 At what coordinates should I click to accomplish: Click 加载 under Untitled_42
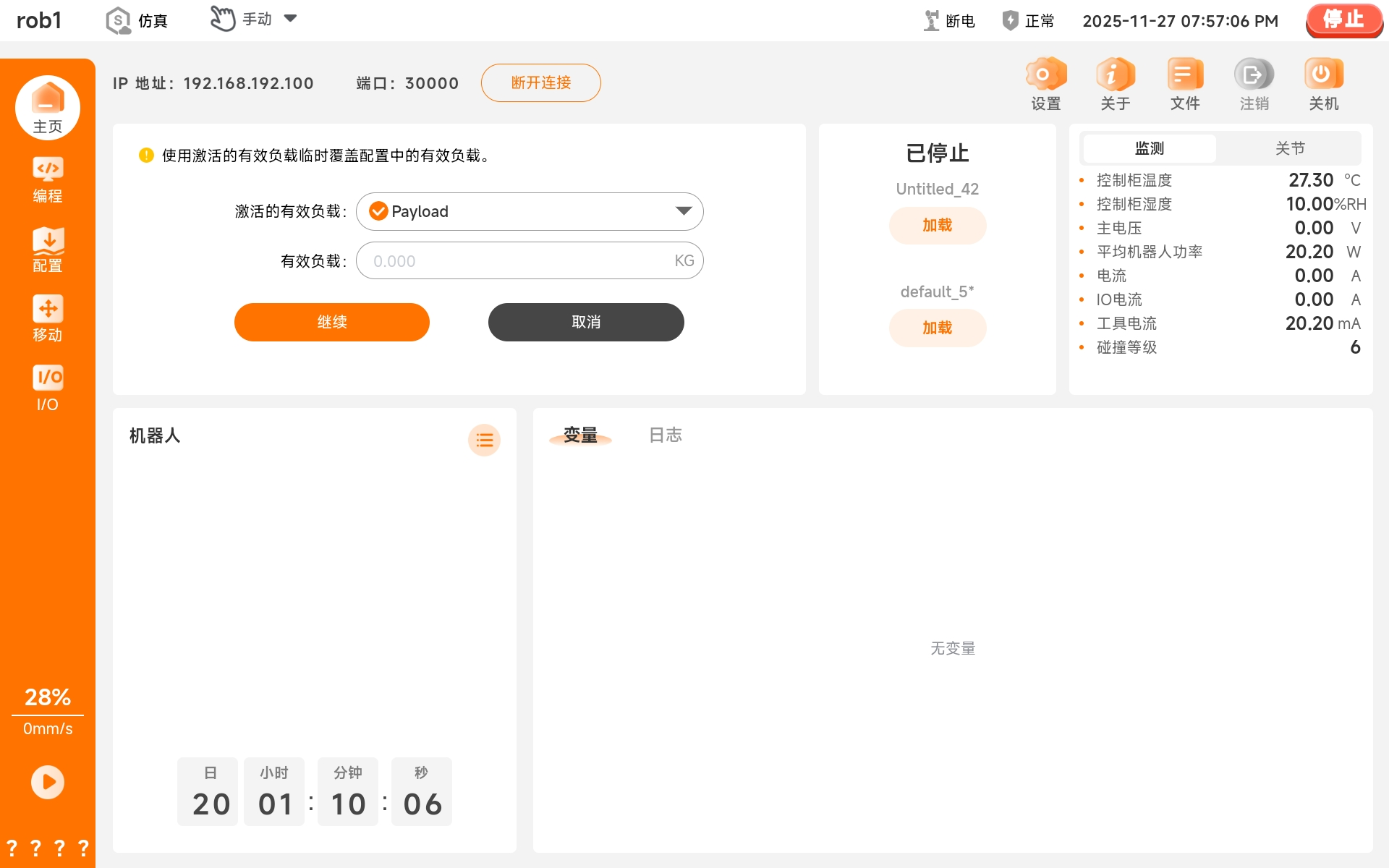(937, 225)
